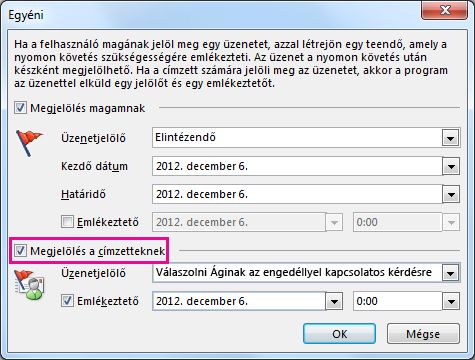Open the recipients' reminder 0:00 time dropdown
Viewport: 475px width, 360px height.
point(451,302)
